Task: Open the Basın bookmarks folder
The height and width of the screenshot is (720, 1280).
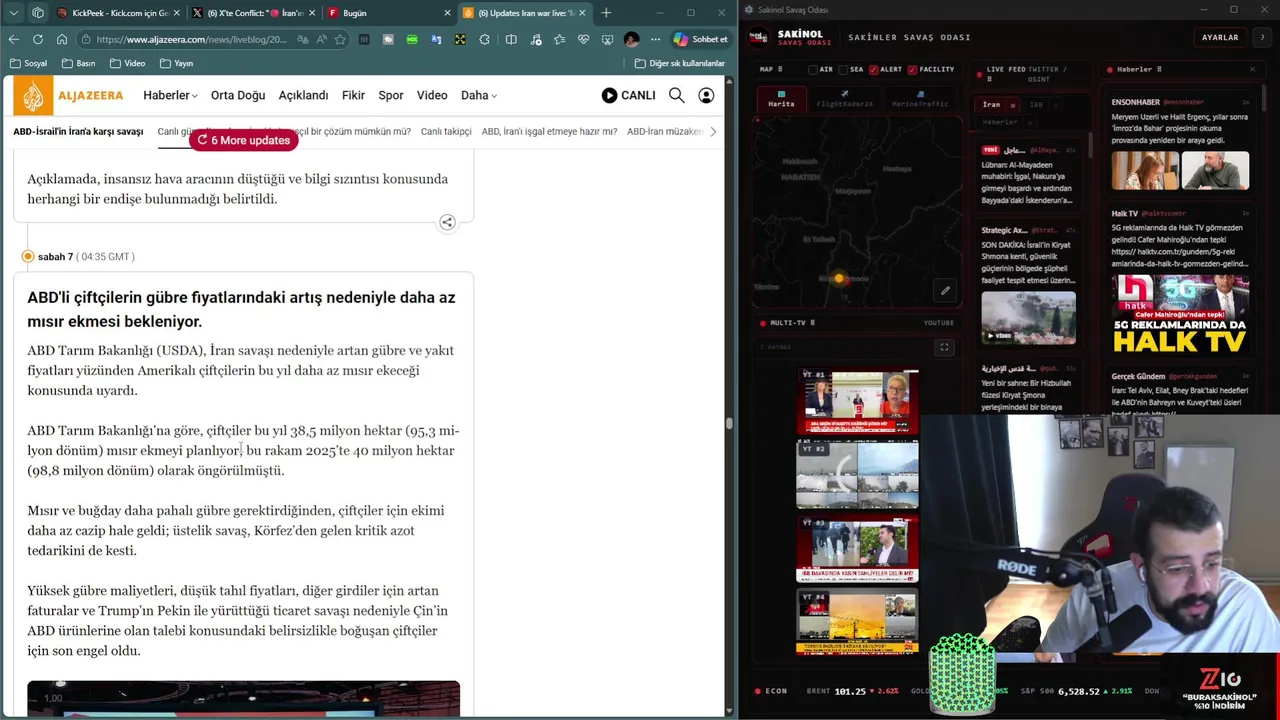Action: 79,63
